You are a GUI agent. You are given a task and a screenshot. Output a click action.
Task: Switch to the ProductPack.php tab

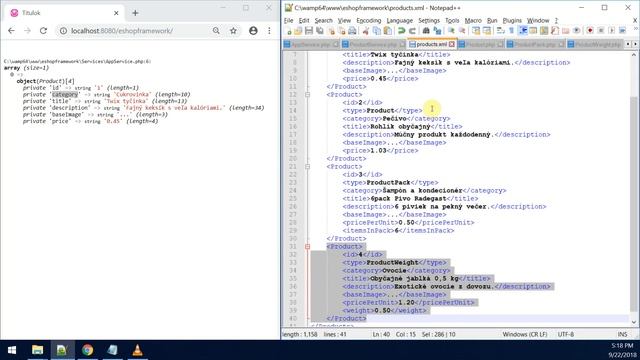click(535, 44)
